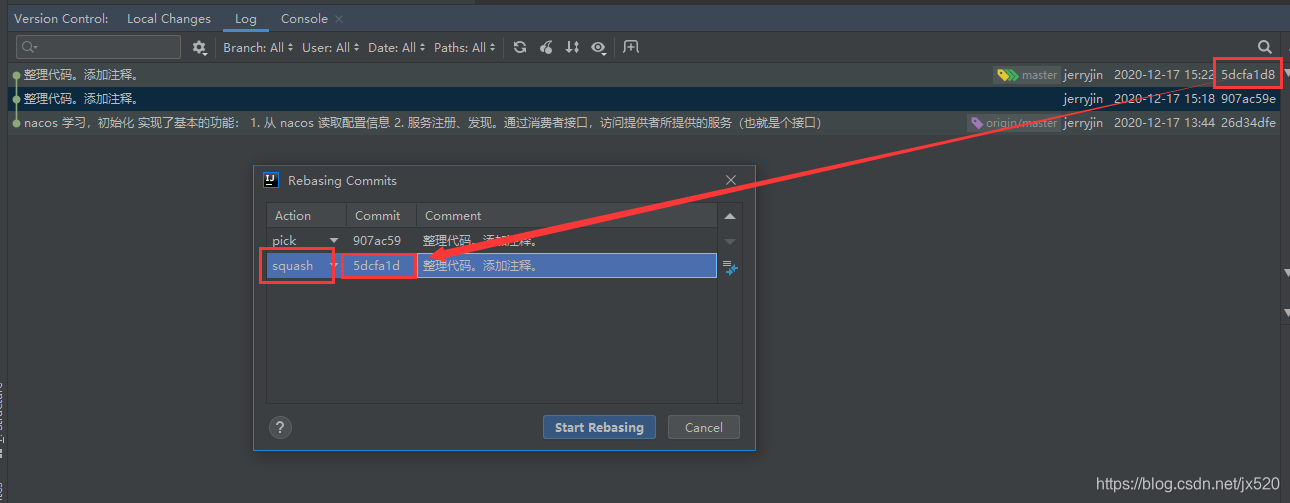Select the comment cell of the squash row
This screenshot has width=1290, height=503.
[567, 266]
